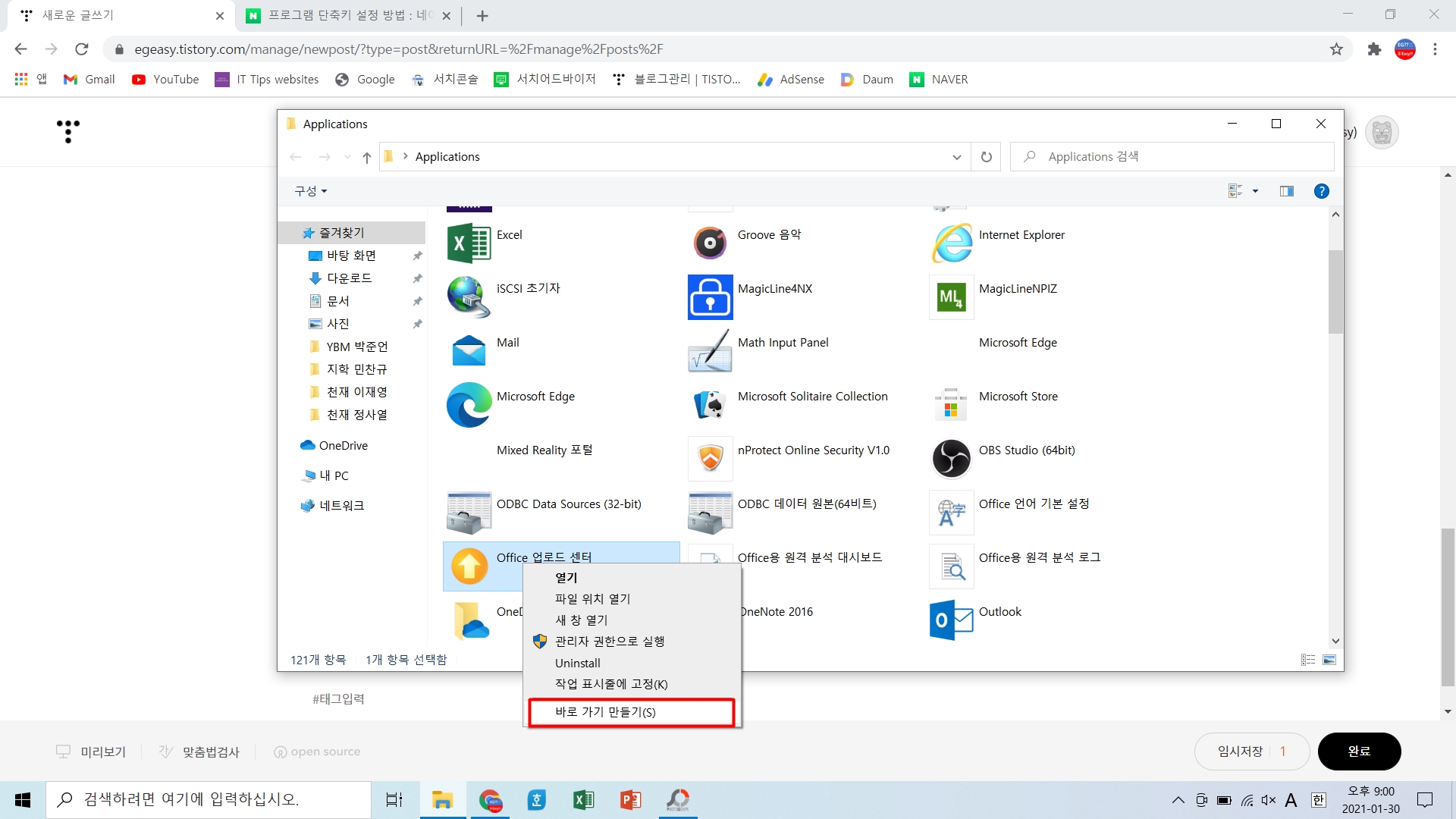Select the MagicLine4NX lock icon
This screenshot has width=1456, height=819.
(710, 297)
